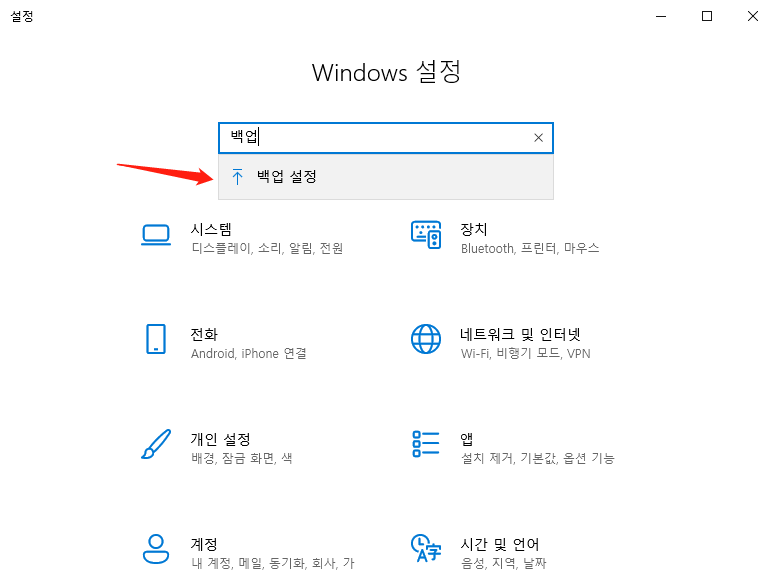
Task: Open the 개인 설정 title
Action: 221,439
